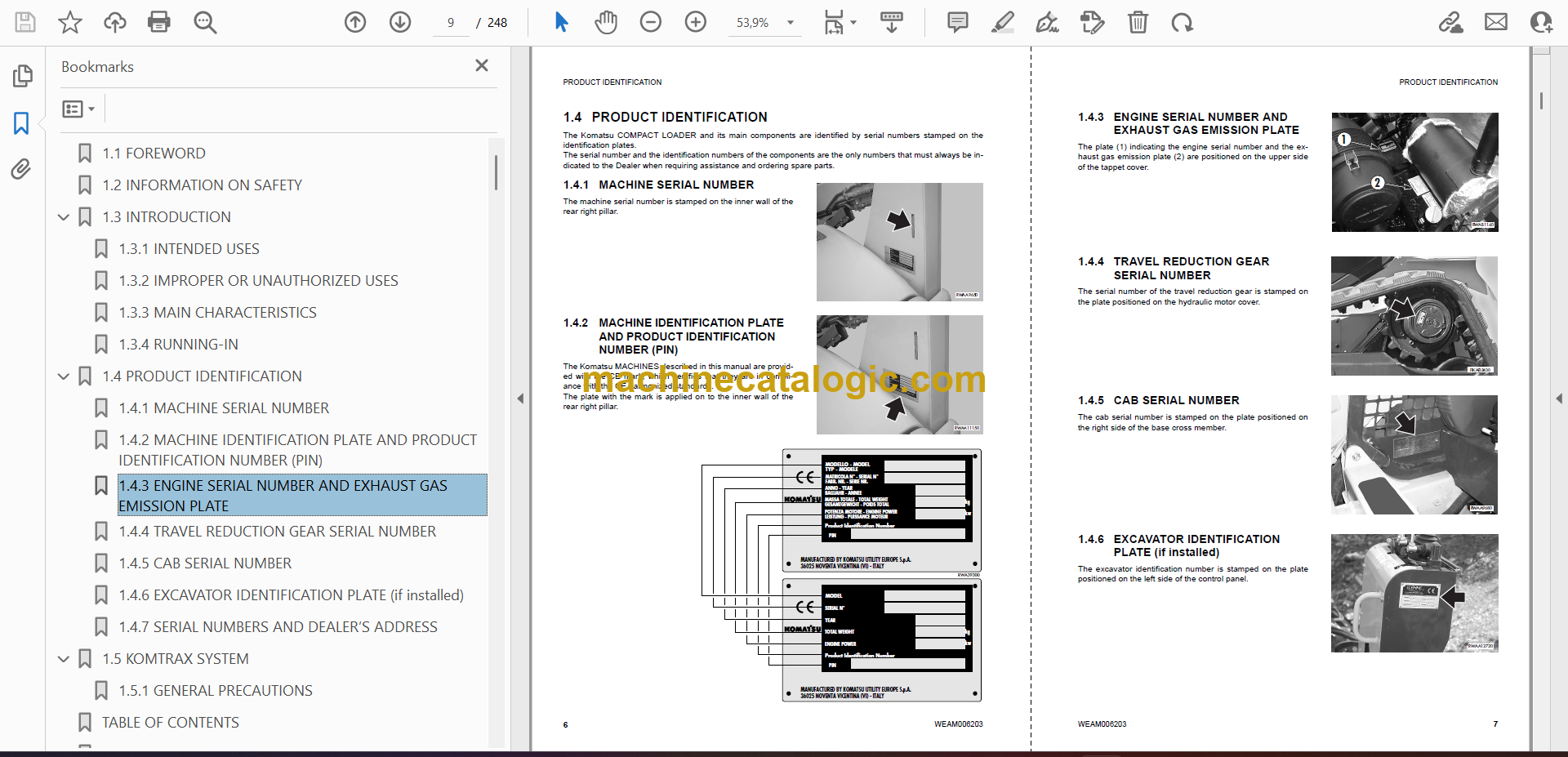The width and height of the screenshot is (1568, 757).
Task: Click the cab serial number photo
Action: point(1414,455)
